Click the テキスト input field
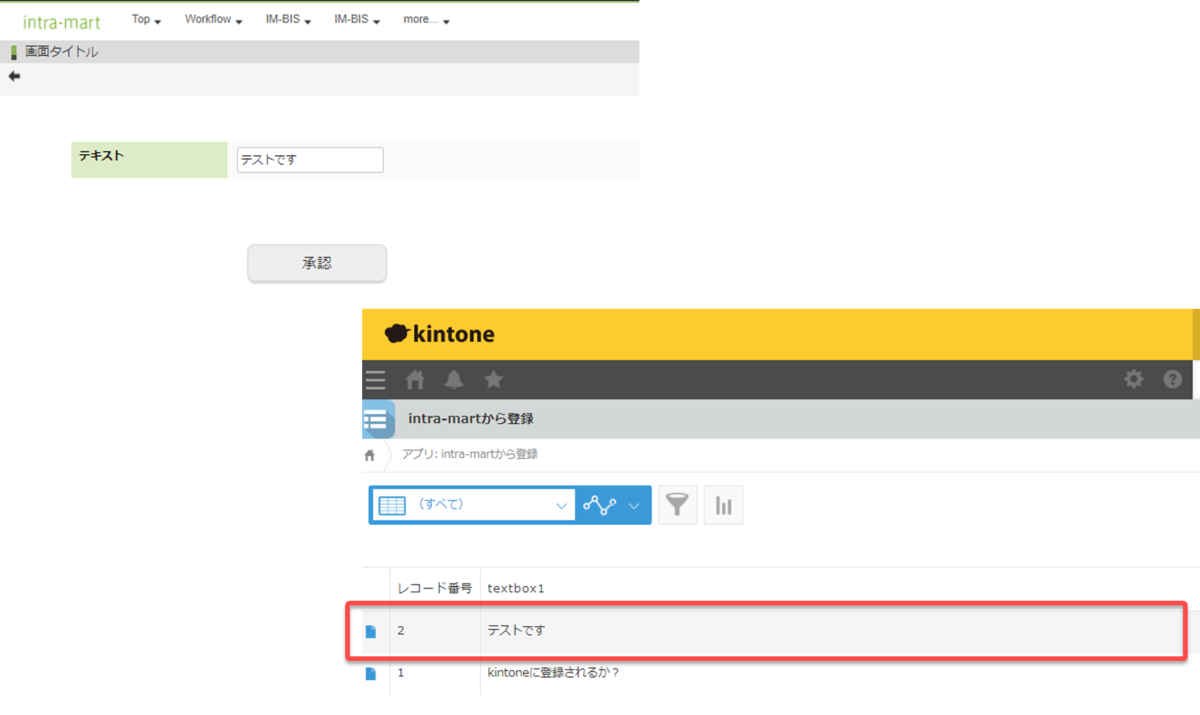The image size is (1200, 715). (310, 160)
